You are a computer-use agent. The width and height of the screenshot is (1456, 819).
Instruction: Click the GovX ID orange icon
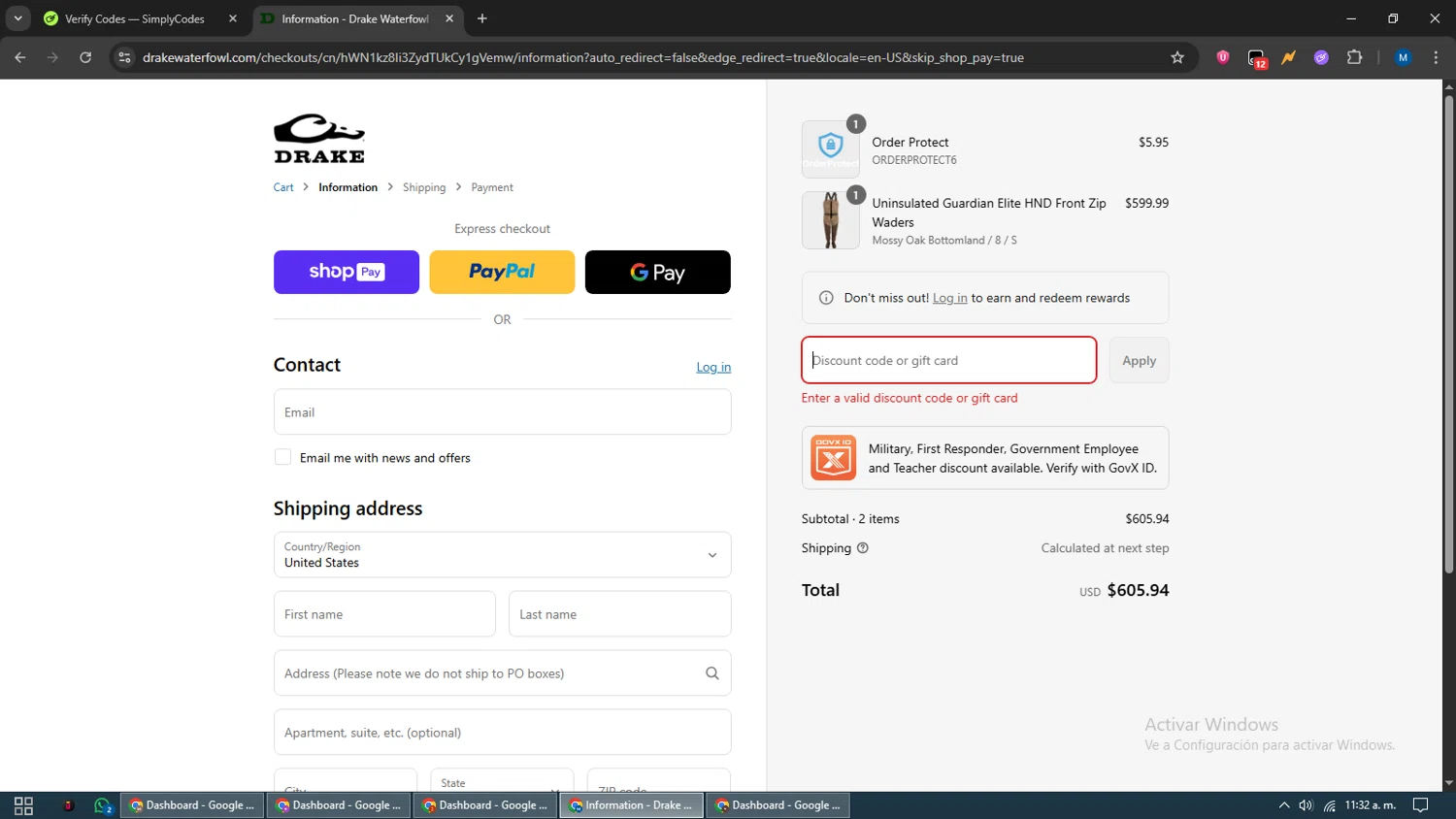pos(834,458)
